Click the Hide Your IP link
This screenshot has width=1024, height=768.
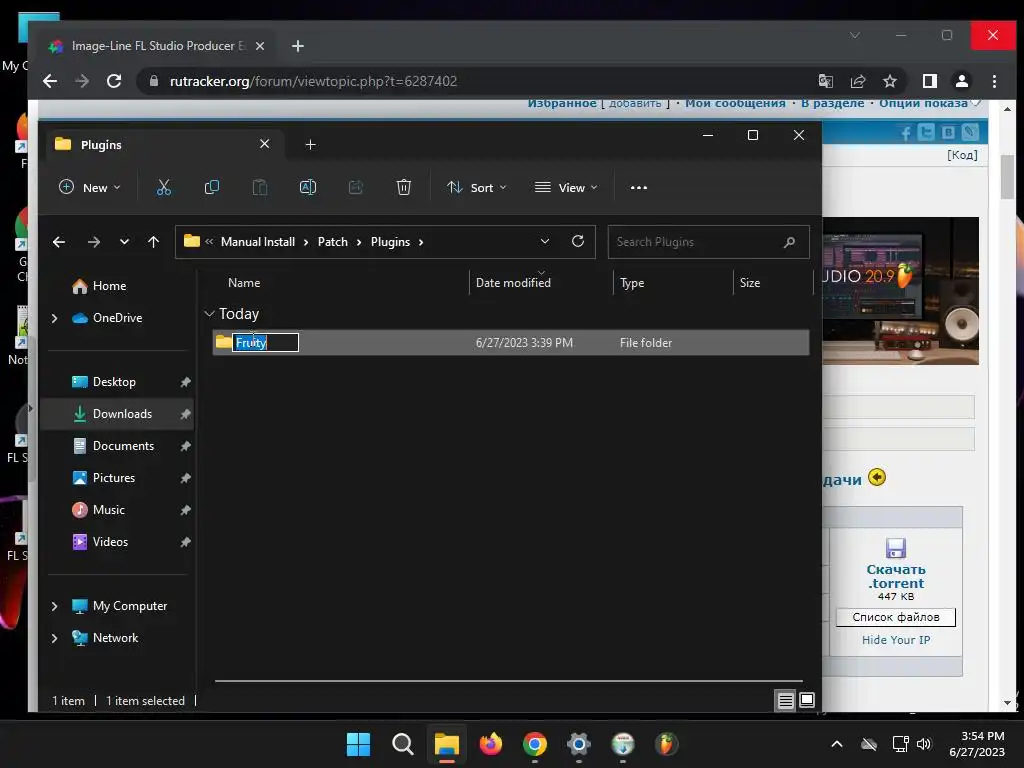click(x=896, y=640)
